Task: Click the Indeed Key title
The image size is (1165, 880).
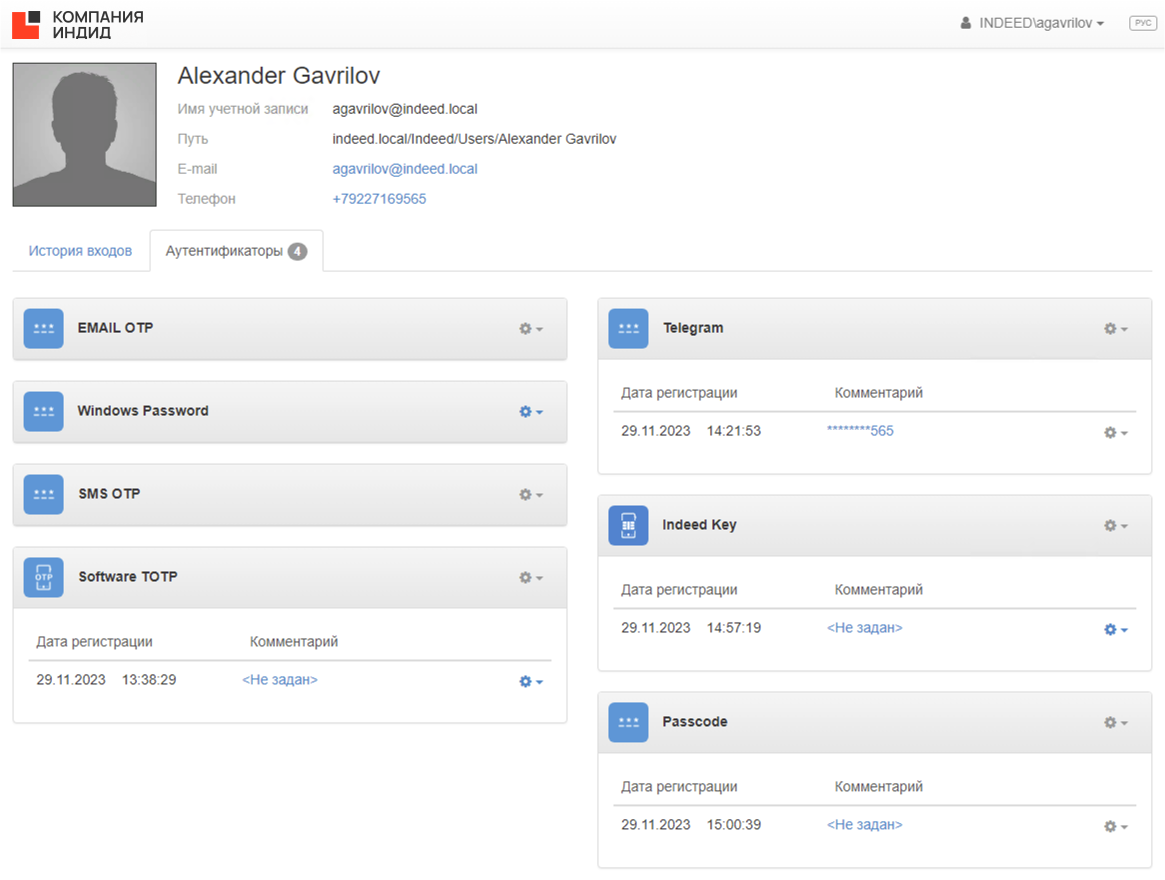Action: click(x=699, y=525)
